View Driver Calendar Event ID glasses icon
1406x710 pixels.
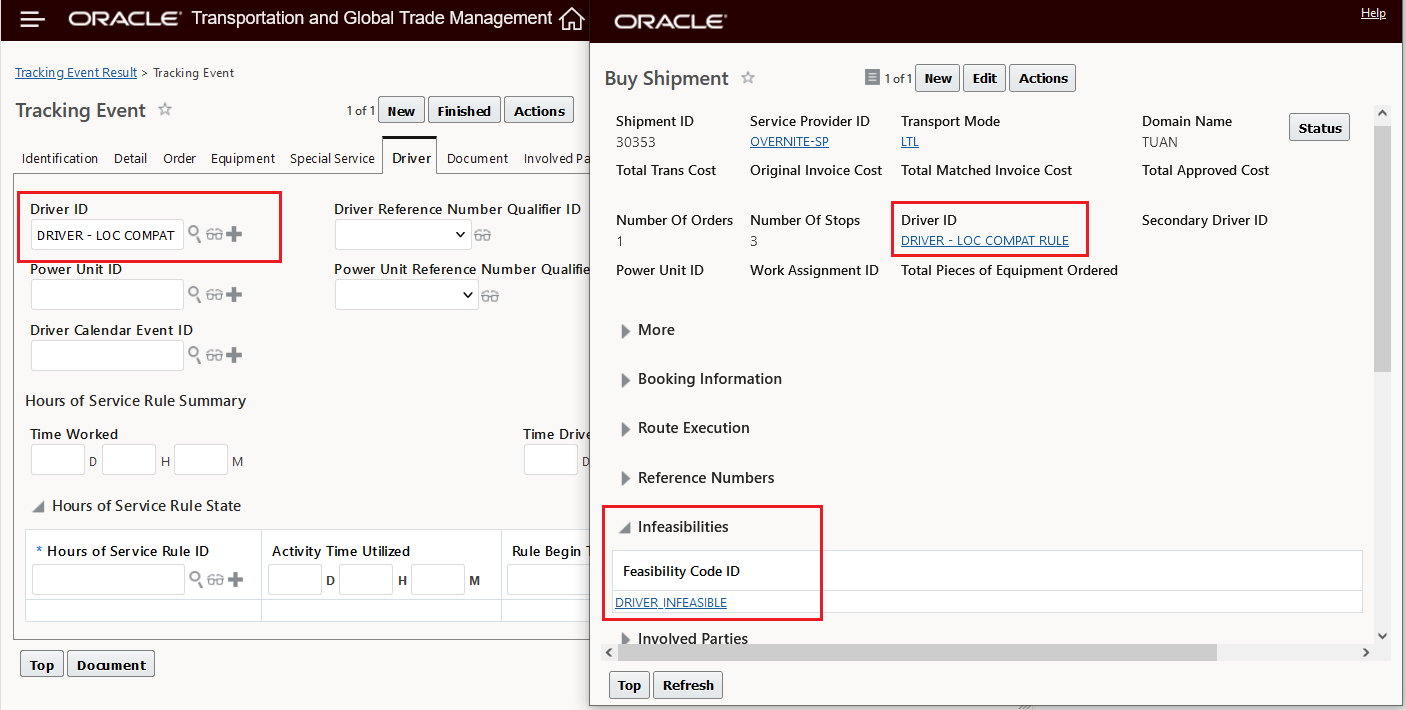pos(214,355)
